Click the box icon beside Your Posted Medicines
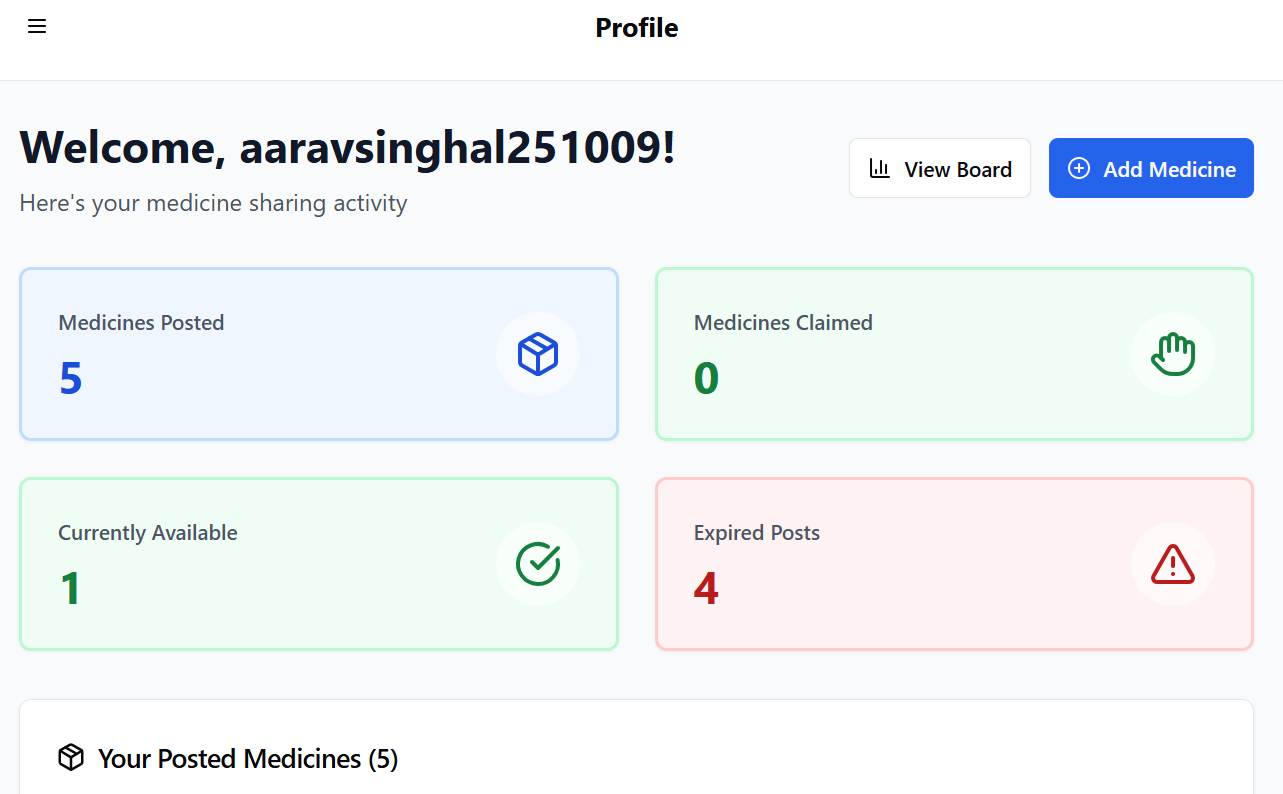Screen dimensions: 1283x794 [71, 758]
